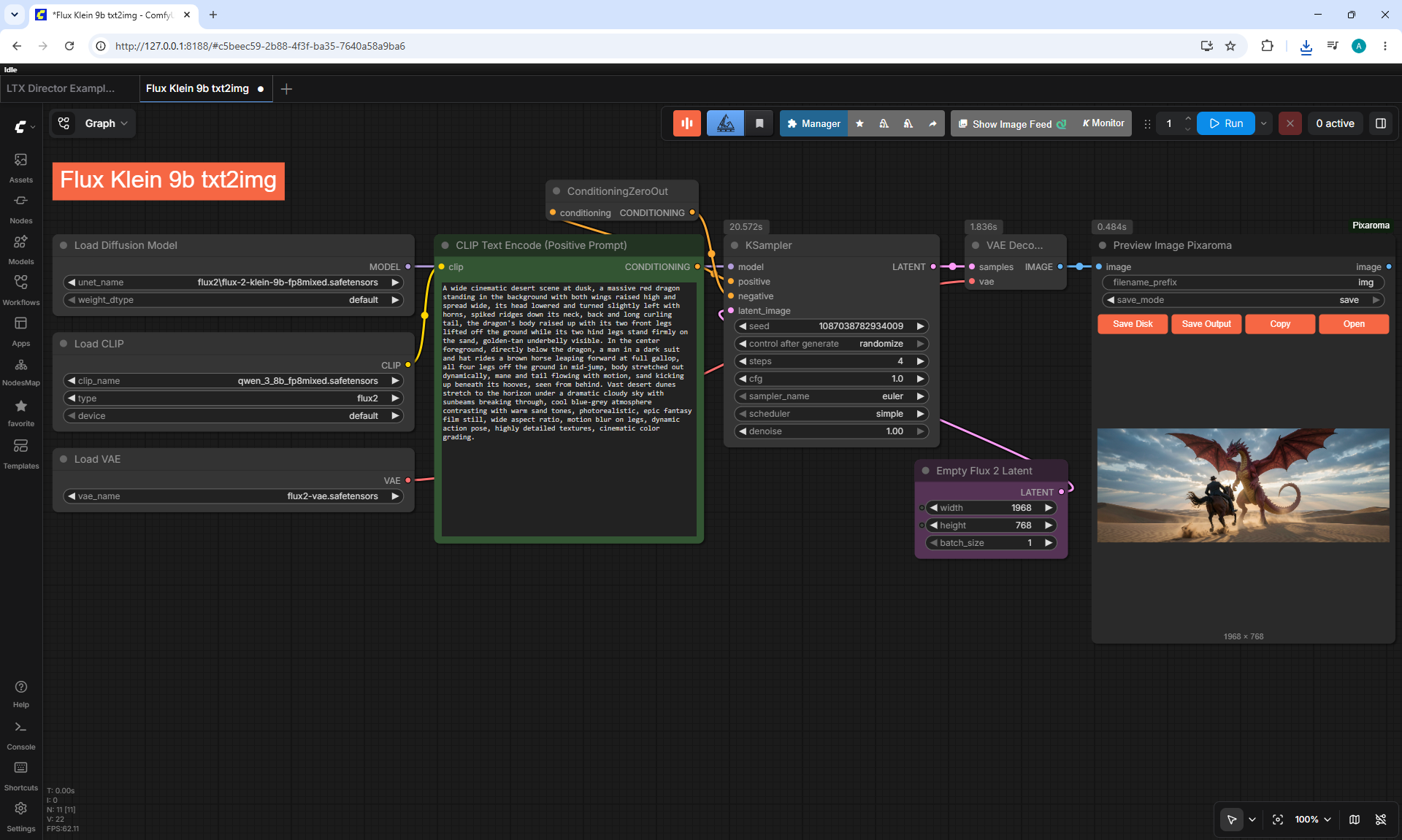Open the Workflows sidebar panel
Screen dimensions: 1402x840
pos(21,290)
